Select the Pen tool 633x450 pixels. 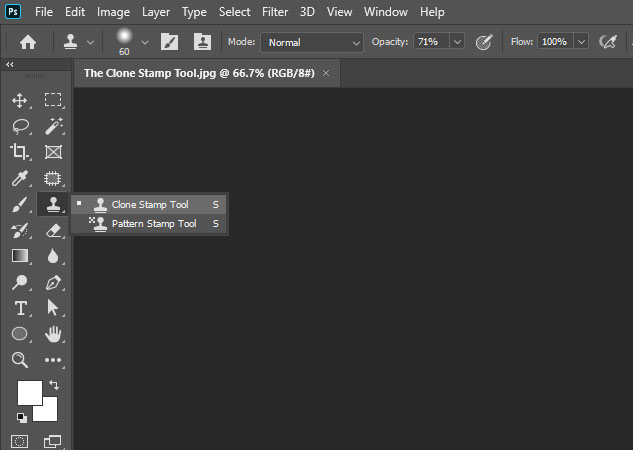coord(53,283)
